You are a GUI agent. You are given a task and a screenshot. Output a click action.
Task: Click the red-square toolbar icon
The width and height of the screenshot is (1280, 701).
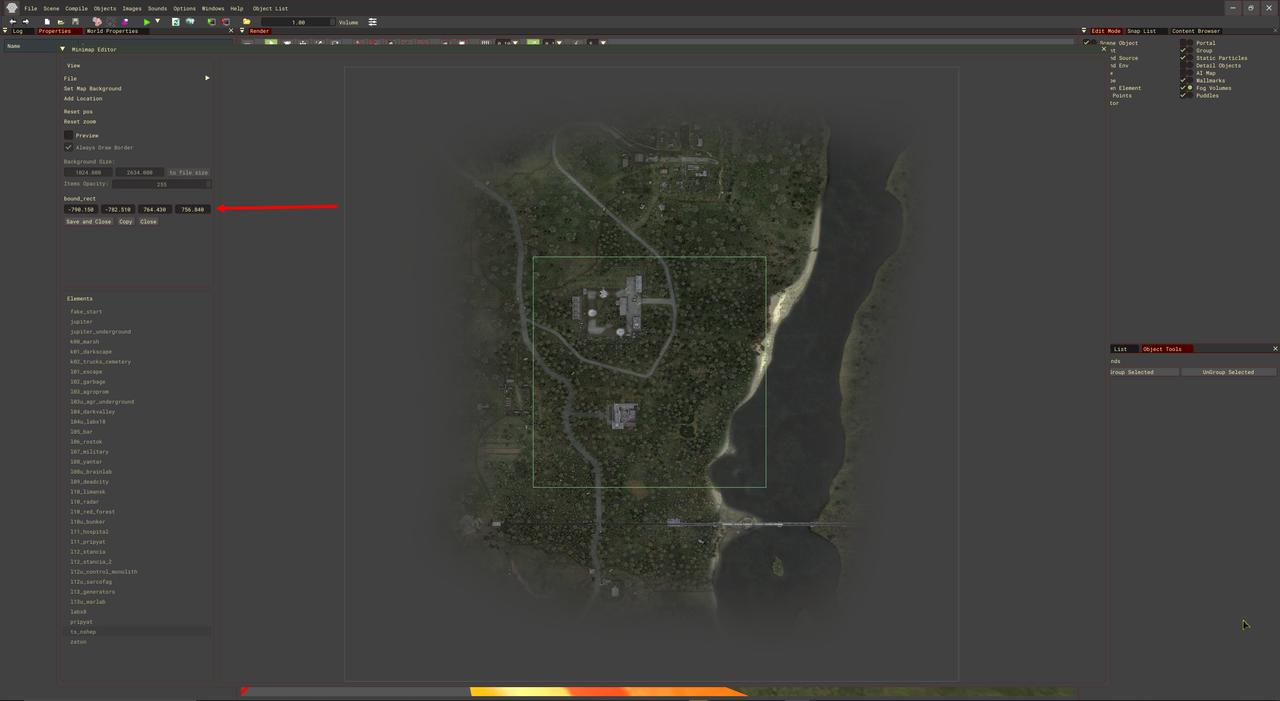[x=226, y=21]
